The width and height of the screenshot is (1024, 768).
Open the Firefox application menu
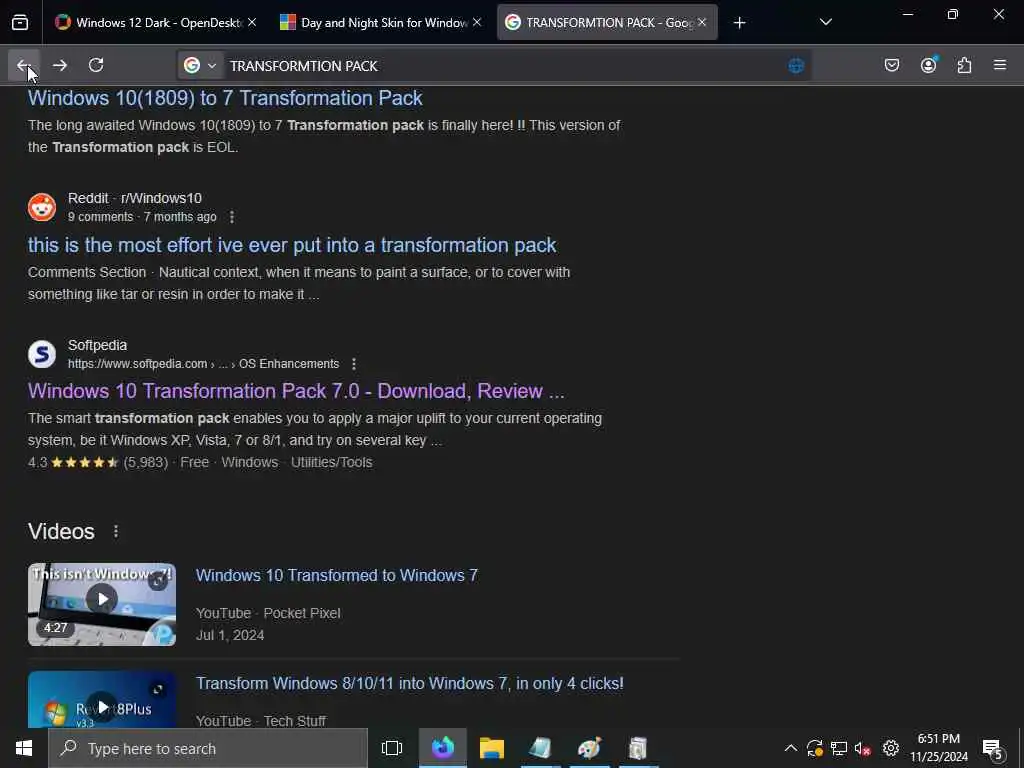1000,65
